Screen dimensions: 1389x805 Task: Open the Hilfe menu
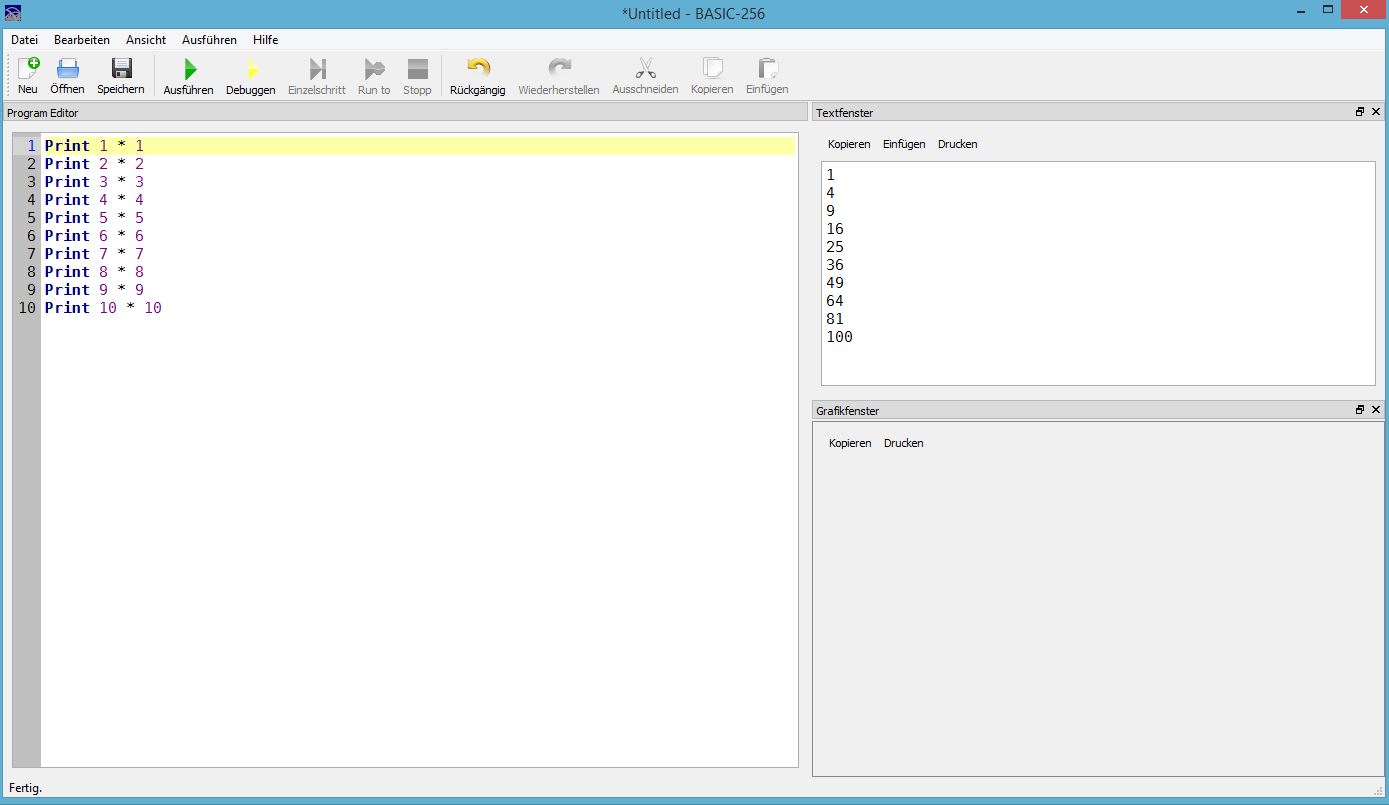[265, 40]
